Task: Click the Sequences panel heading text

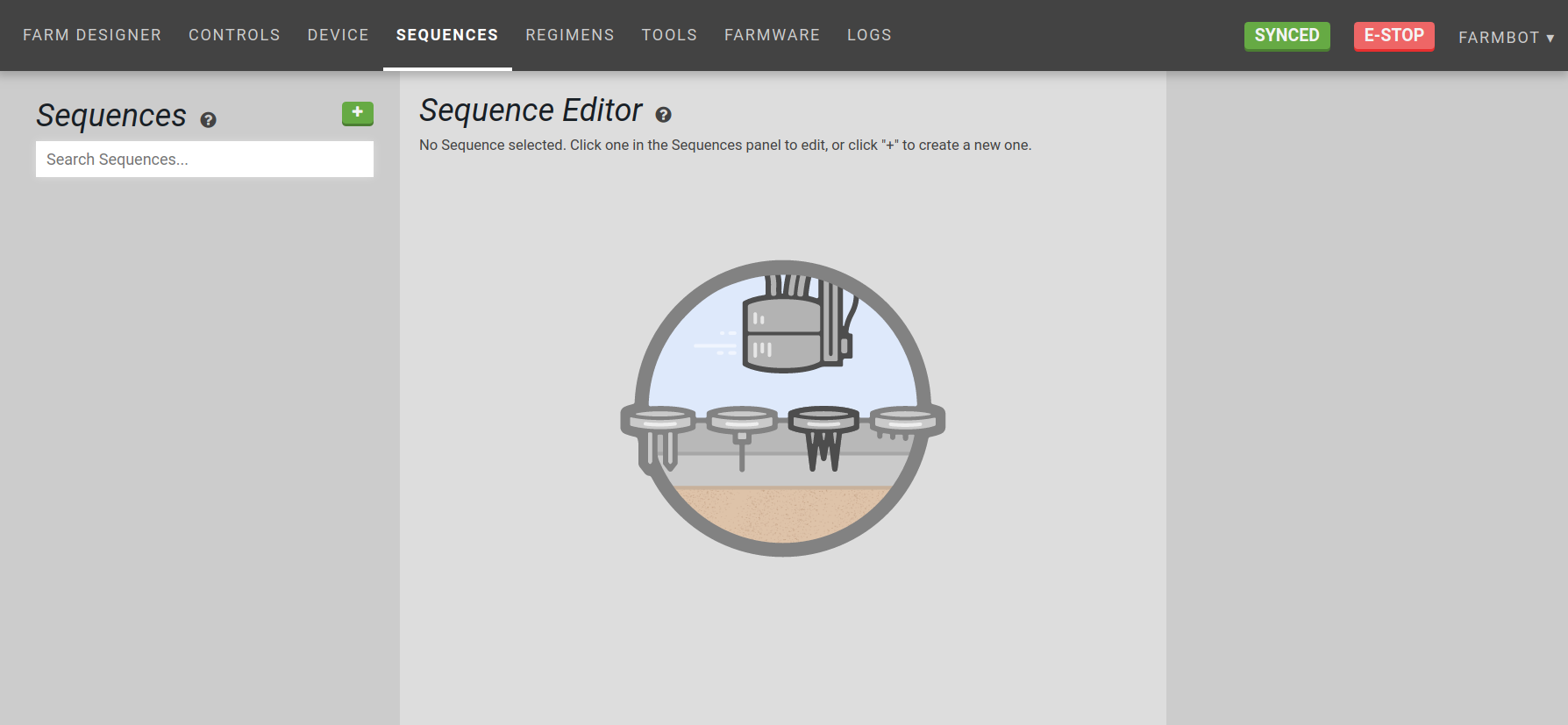Action: pos(111,116)
